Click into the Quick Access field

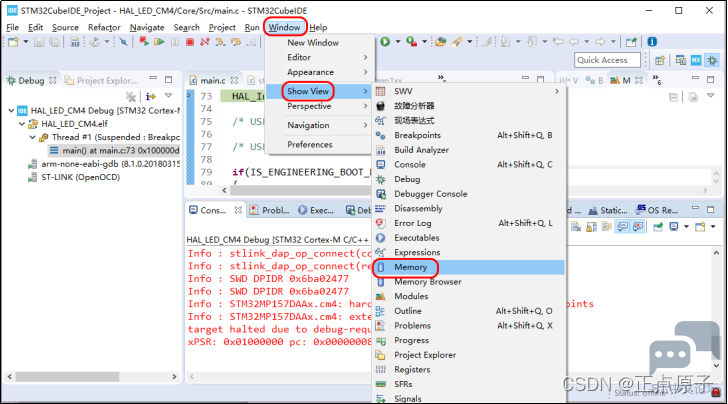tap(607, 60)
